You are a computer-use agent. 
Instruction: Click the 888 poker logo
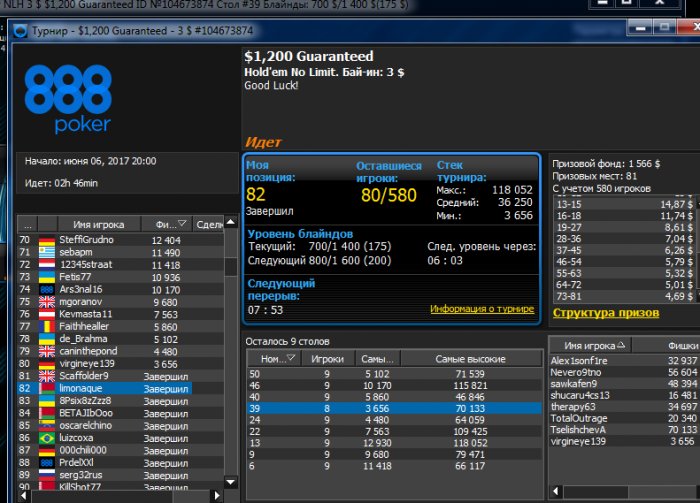pyautogui.click(x=68, y=99)
